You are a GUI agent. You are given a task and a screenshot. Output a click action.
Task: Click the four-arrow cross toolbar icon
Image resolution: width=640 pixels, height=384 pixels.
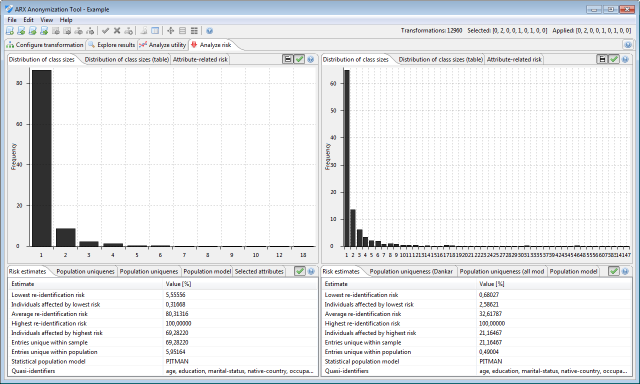pos(171,31)
